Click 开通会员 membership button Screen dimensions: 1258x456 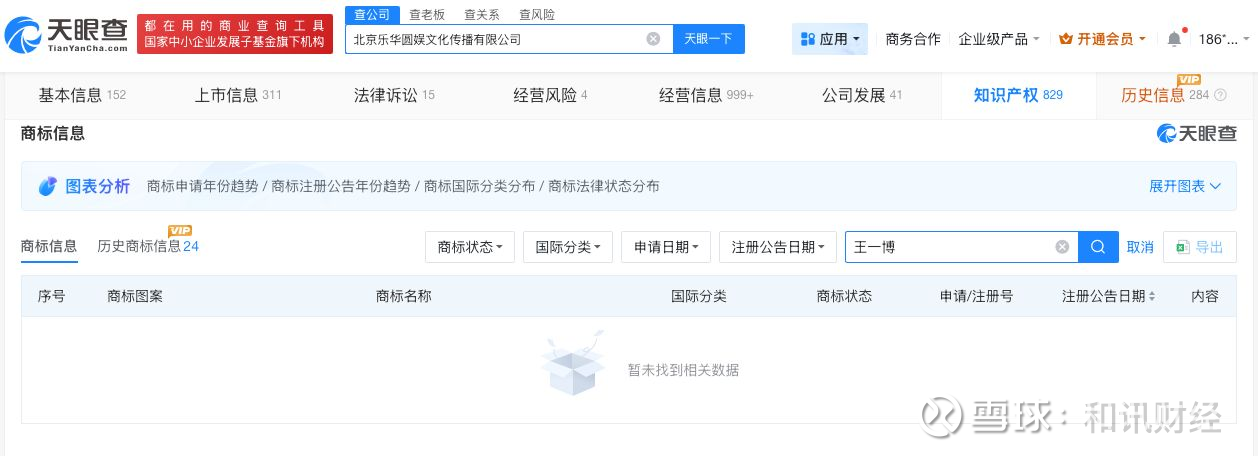pyautogui.click(x=1102, y=39)
